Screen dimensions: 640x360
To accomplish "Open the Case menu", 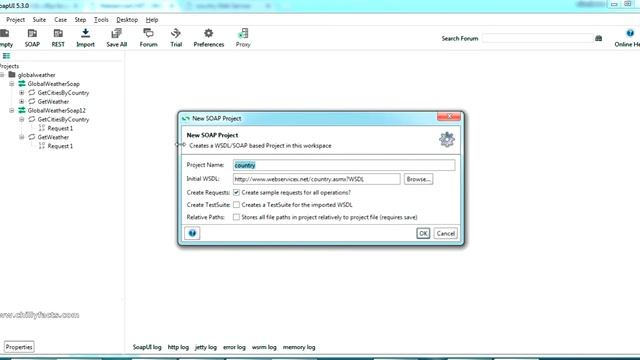I will (60, 20).
